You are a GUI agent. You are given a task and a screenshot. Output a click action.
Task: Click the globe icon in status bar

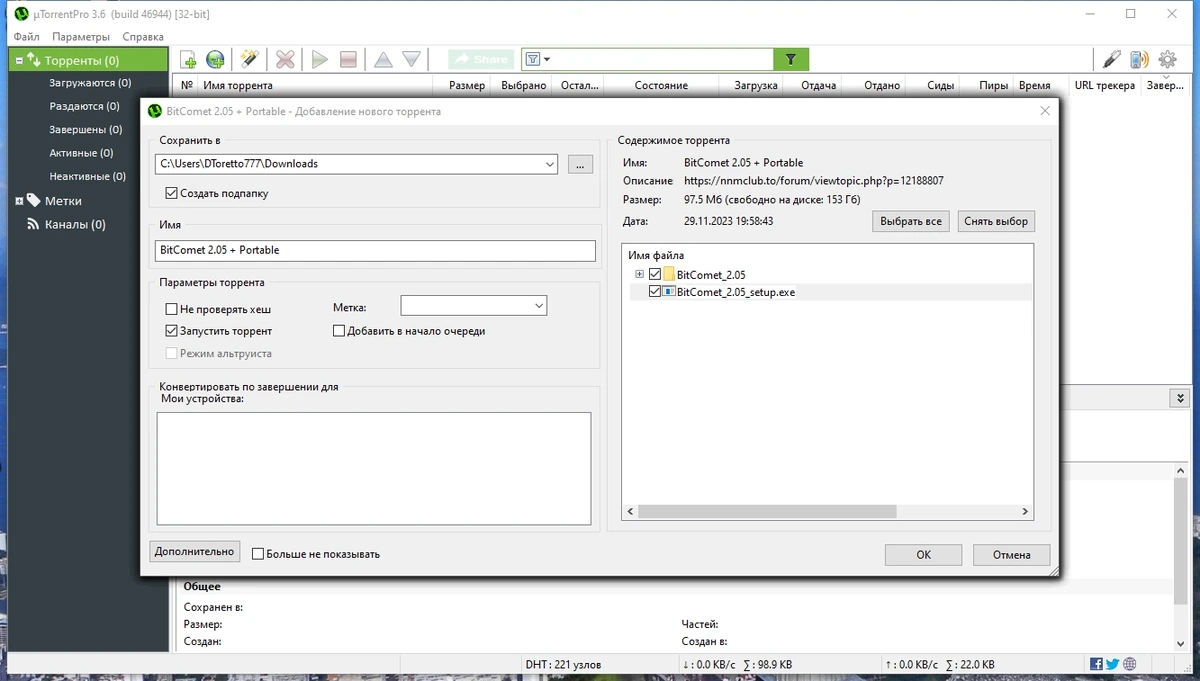point(1130,664)
